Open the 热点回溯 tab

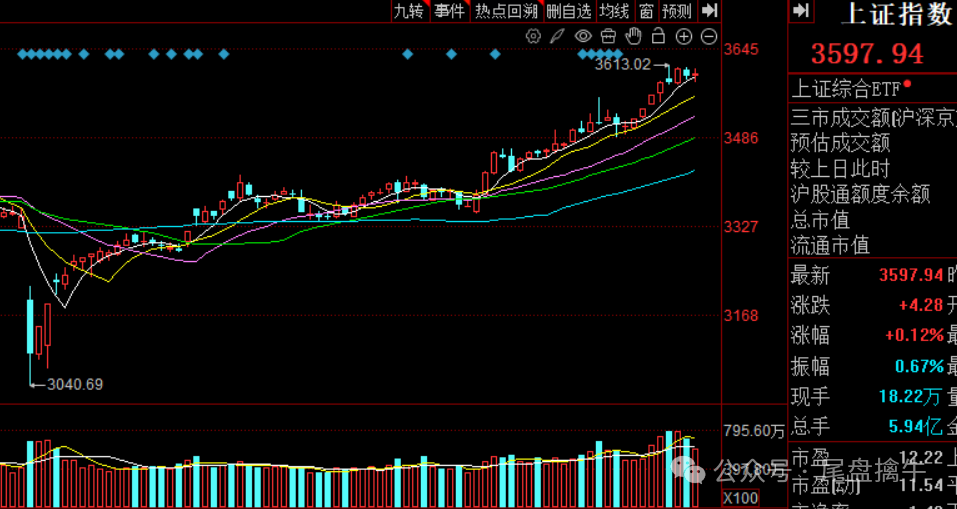pyautogui.click(x=506, y=11)
